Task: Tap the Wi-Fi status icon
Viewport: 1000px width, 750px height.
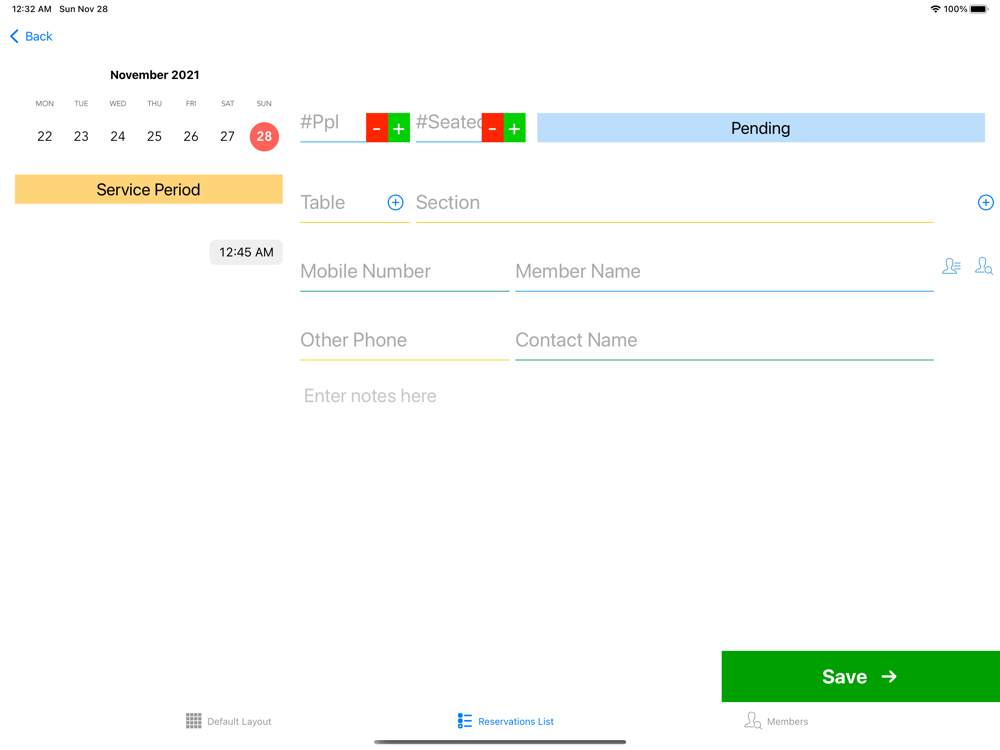Action: [x=936, y=9]
